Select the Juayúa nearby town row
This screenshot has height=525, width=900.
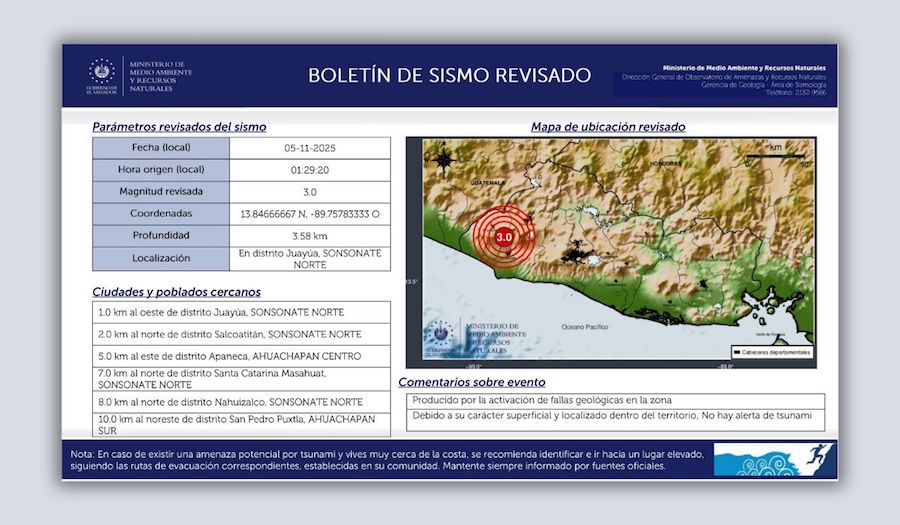click(242, 312)
